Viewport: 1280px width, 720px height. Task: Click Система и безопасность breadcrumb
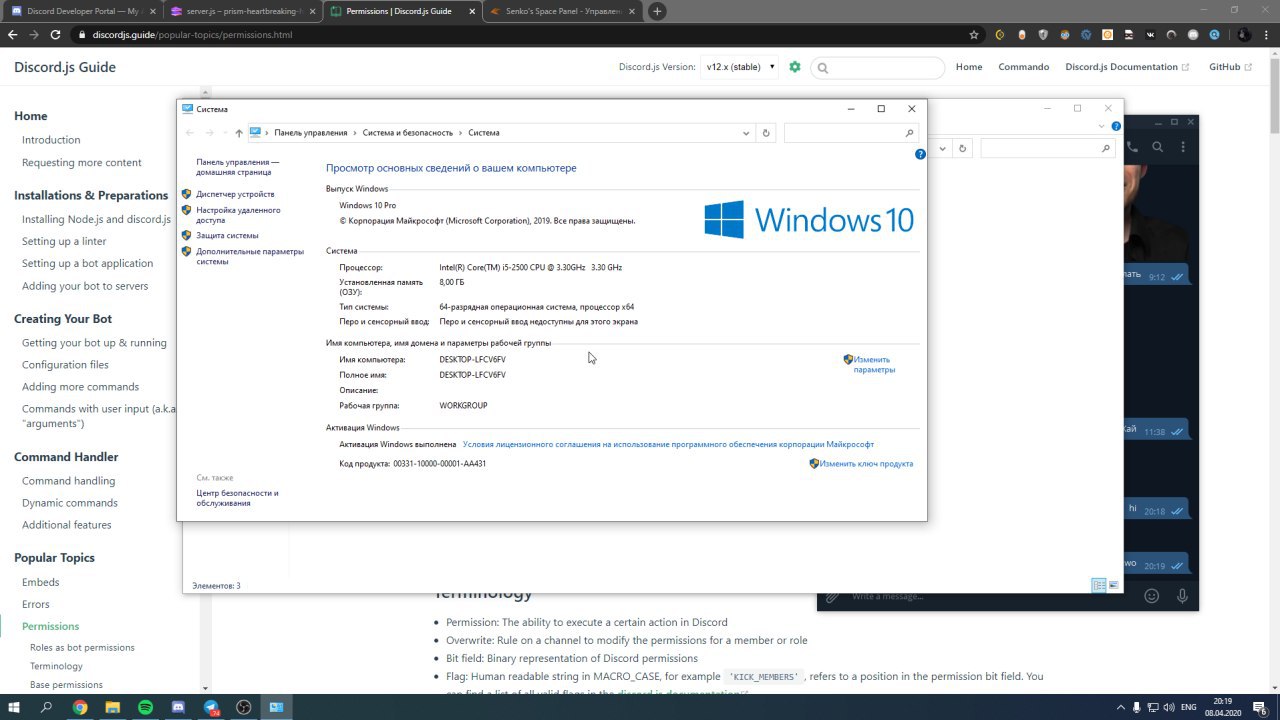coord(407,133)
